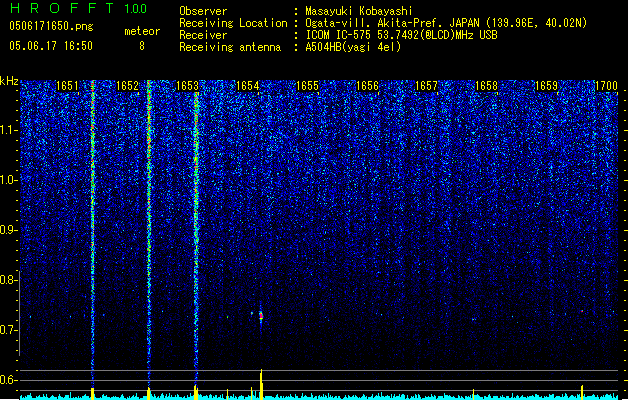Click the HROFFT 1.0.0 title text
This screenshot has height=400, width=629.
click(x=78, y=8)
